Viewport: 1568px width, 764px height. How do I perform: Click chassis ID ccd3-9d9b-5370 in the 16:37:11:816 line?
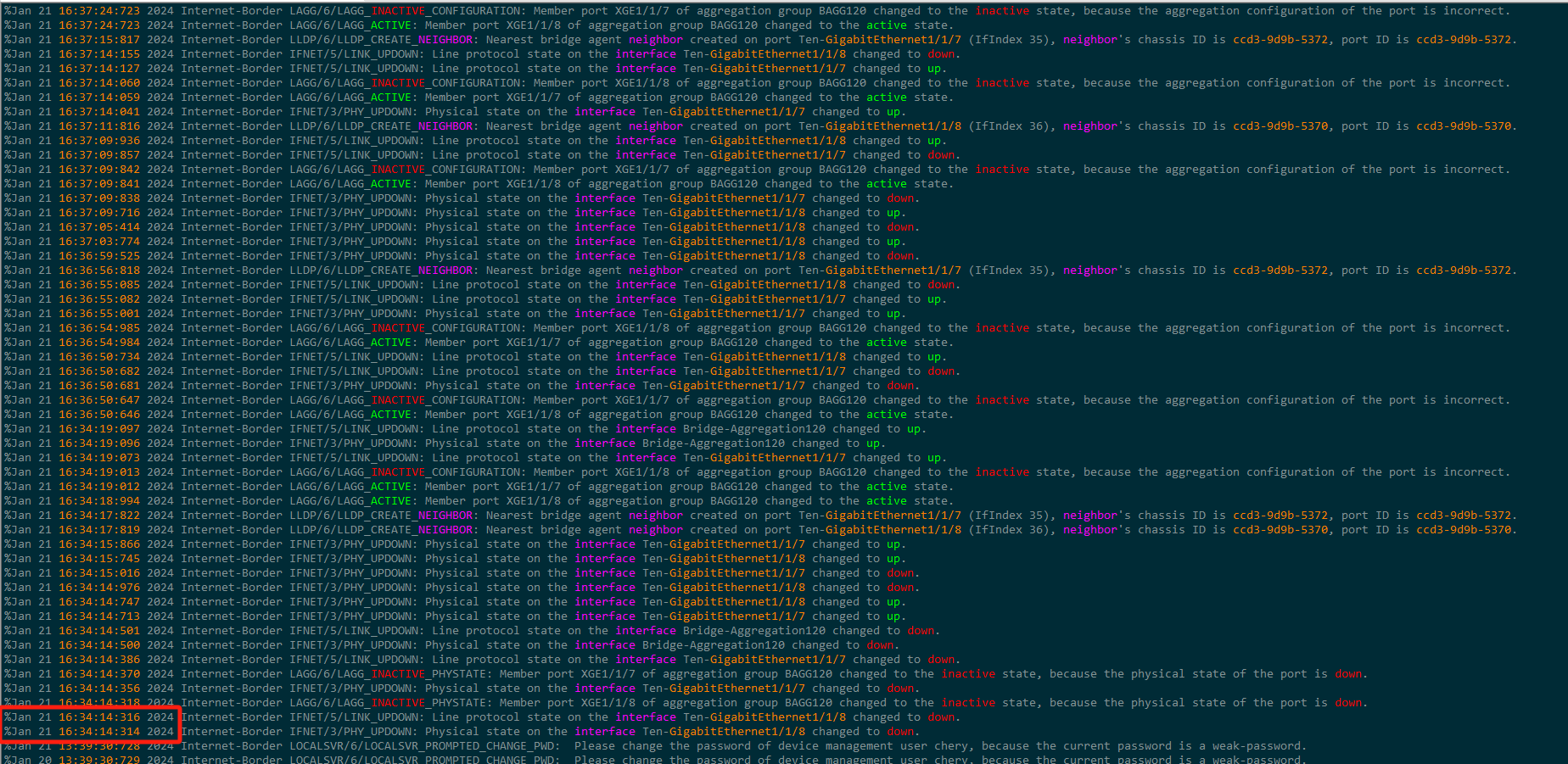point(1280,126)
